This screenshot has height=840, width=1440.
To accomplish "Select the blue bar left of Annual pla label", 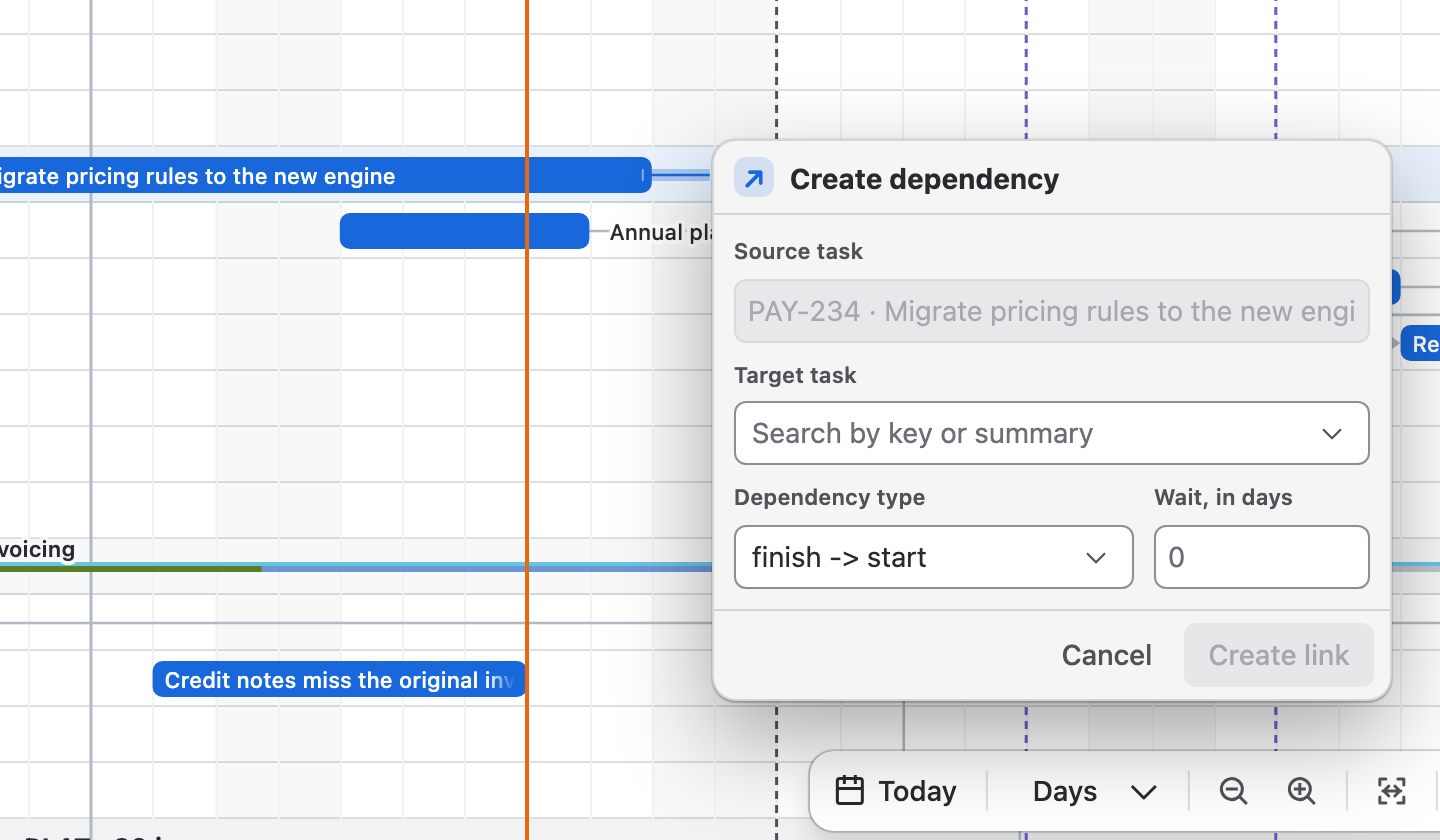I will 464,231.
